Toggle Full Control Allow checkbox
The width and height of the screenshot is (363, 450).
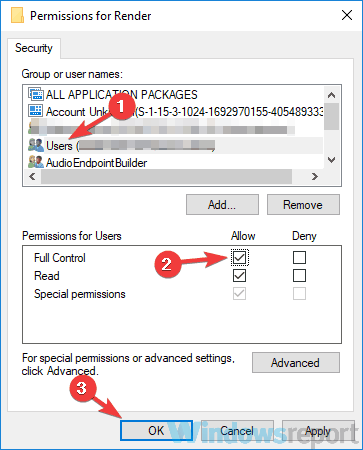click(239, 257)
